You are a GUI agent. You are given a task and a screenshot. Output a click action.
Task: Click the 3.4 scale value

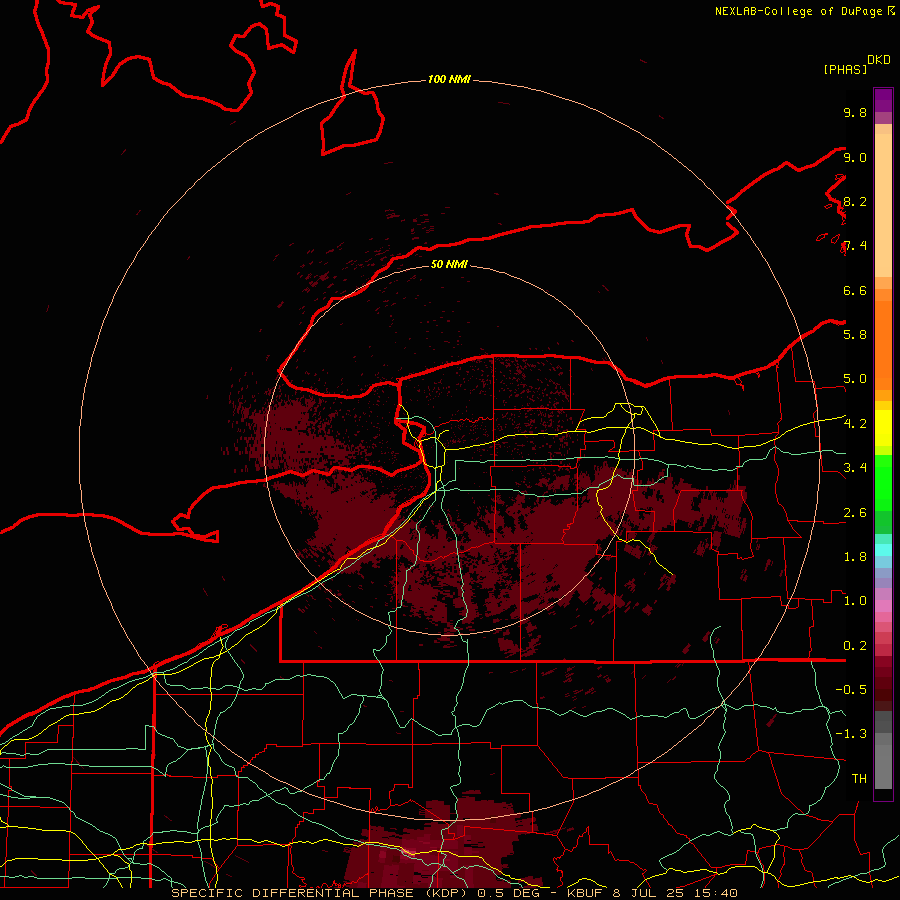coord(855,468)
